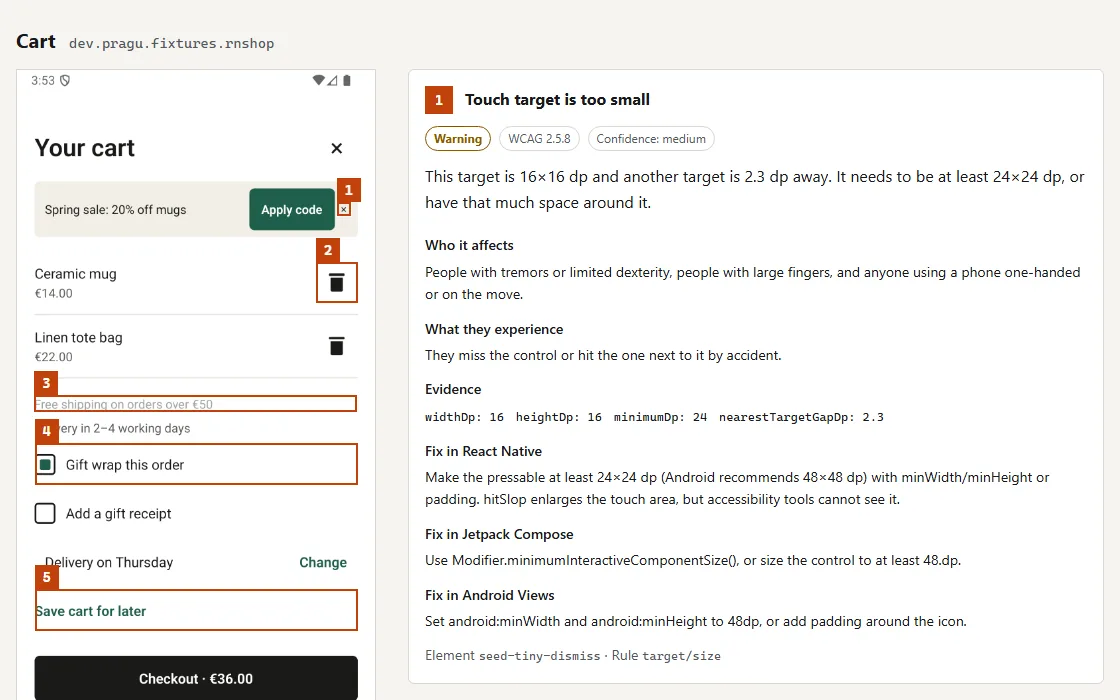This screenshot has width=1120, height=700.
Task: Remove Linen tote bag using its trash icon
Action: 336,346
